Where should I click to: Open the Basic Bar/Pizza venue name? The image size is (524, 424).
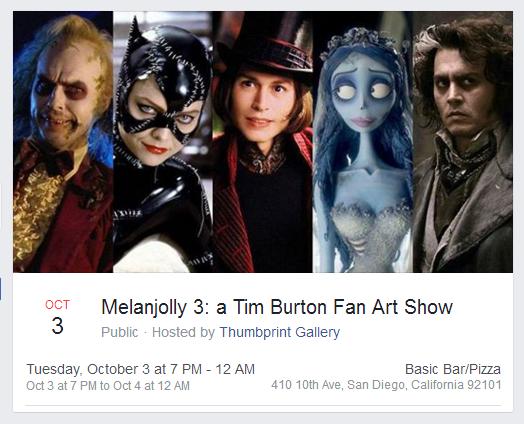coord(452,369)
